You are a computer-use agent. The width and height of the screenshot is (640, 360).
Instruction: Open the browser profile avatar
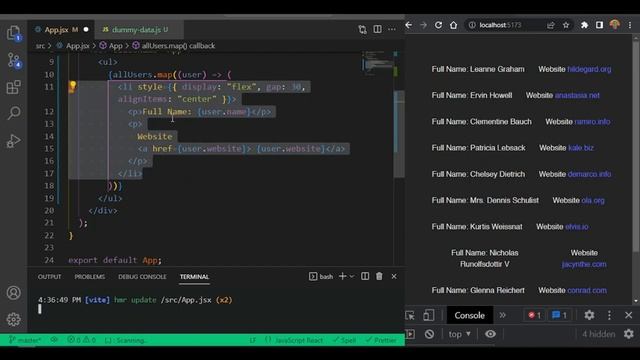coord(615,25)
